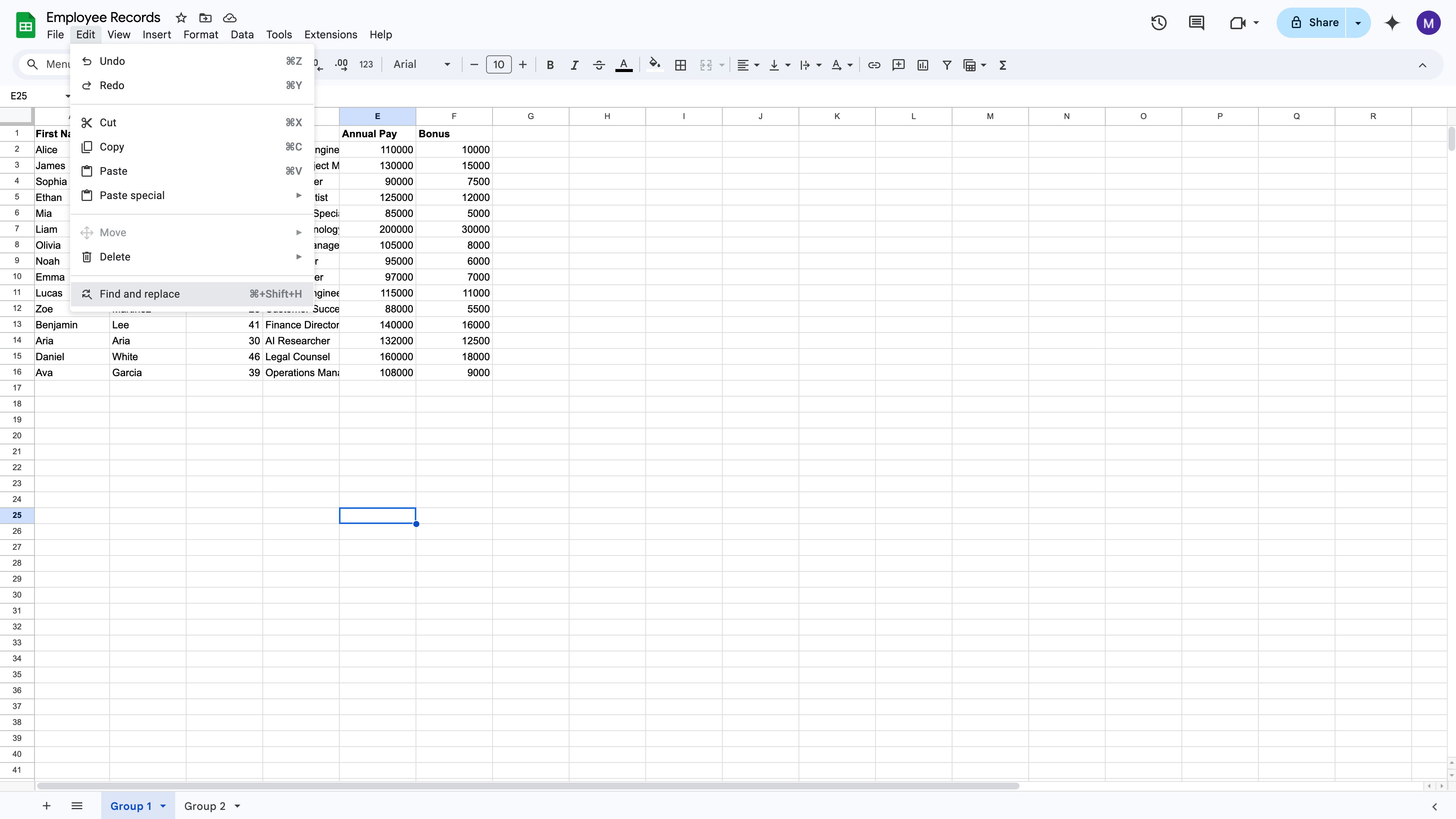Screen dimensions: 1456x819
Task: Open the Share options dropdown arrow
Action: point(1358,23)
